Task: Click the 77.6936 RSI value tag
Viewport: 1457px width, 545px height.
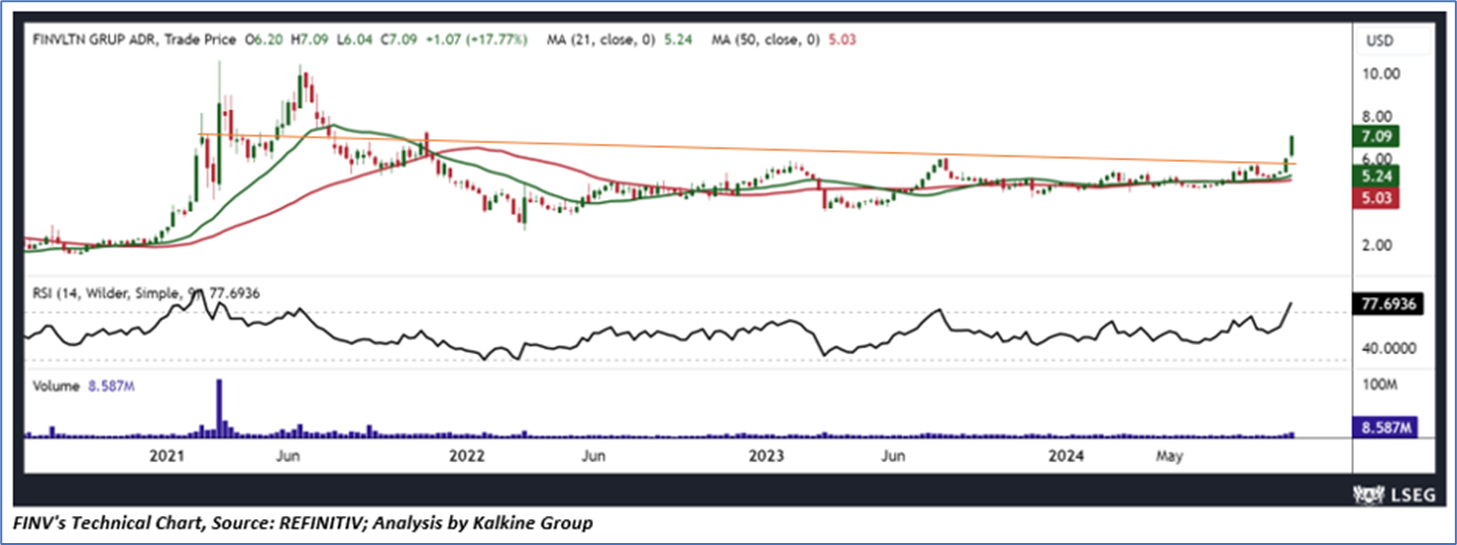Action: 1390,302
